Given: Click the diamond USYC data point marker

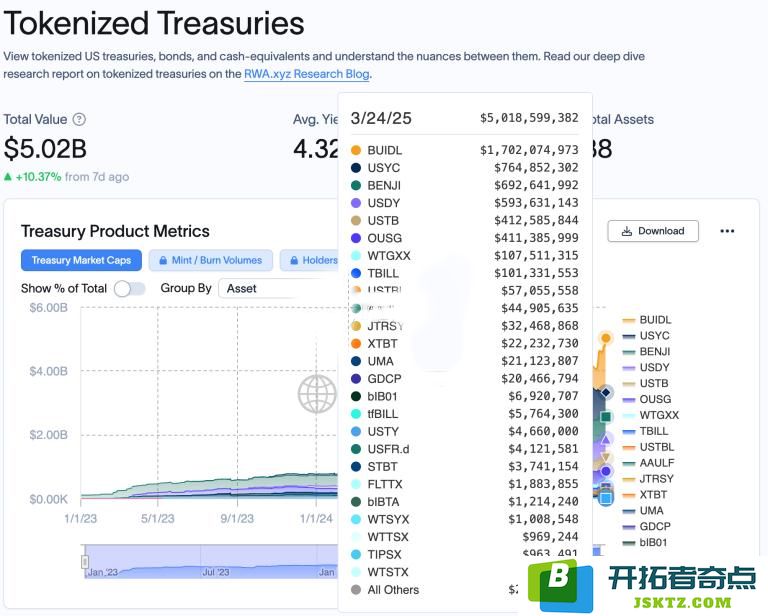Looking at the screenshot, I should [x=606, y=392].
